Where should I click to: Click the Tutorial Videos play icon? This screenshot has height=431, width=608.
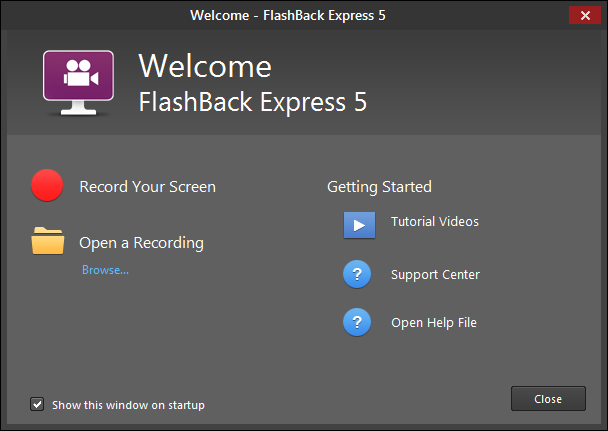pos(358,223)
